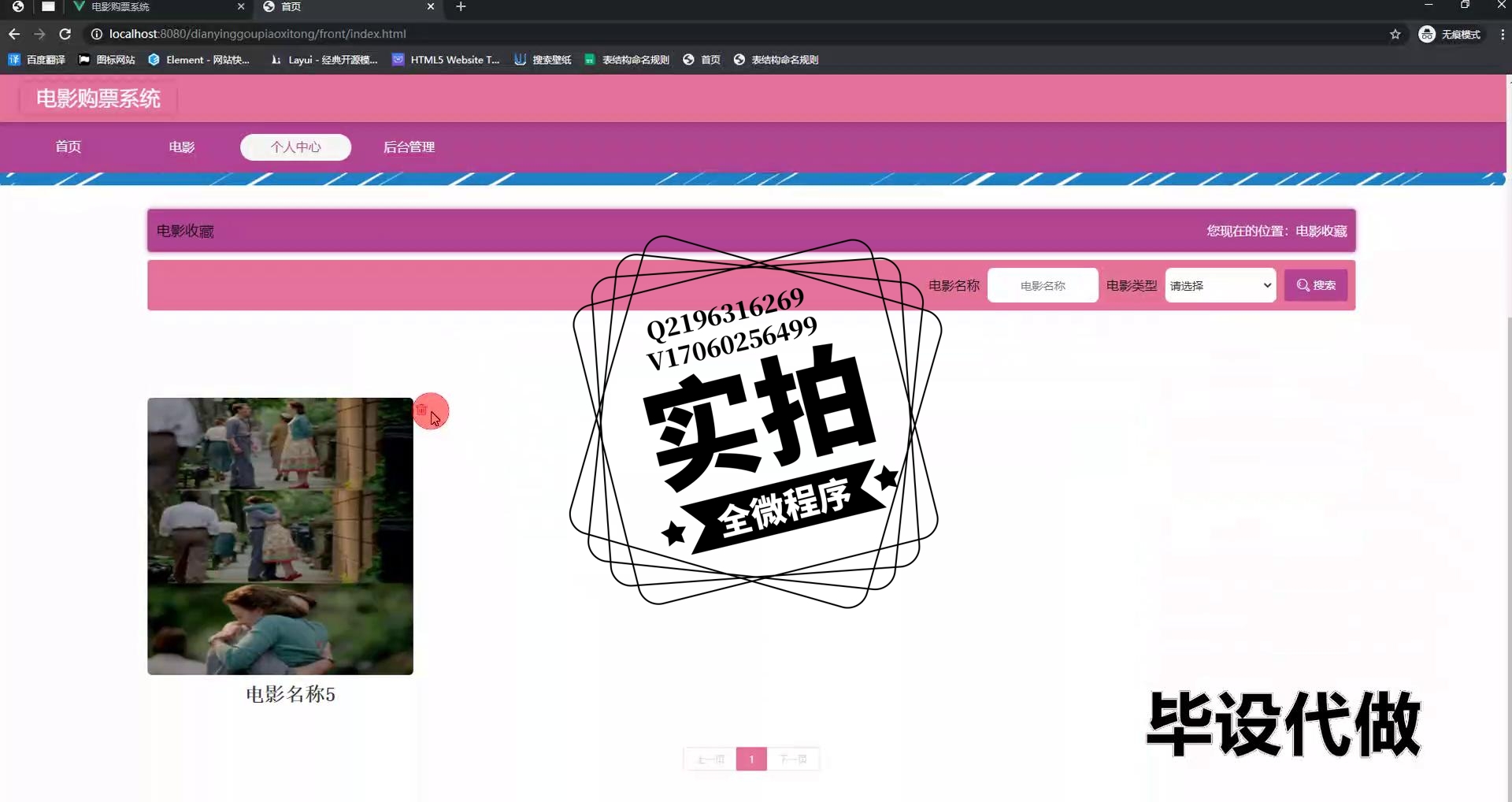Open a new browser tab with plus

click(461, 6)
